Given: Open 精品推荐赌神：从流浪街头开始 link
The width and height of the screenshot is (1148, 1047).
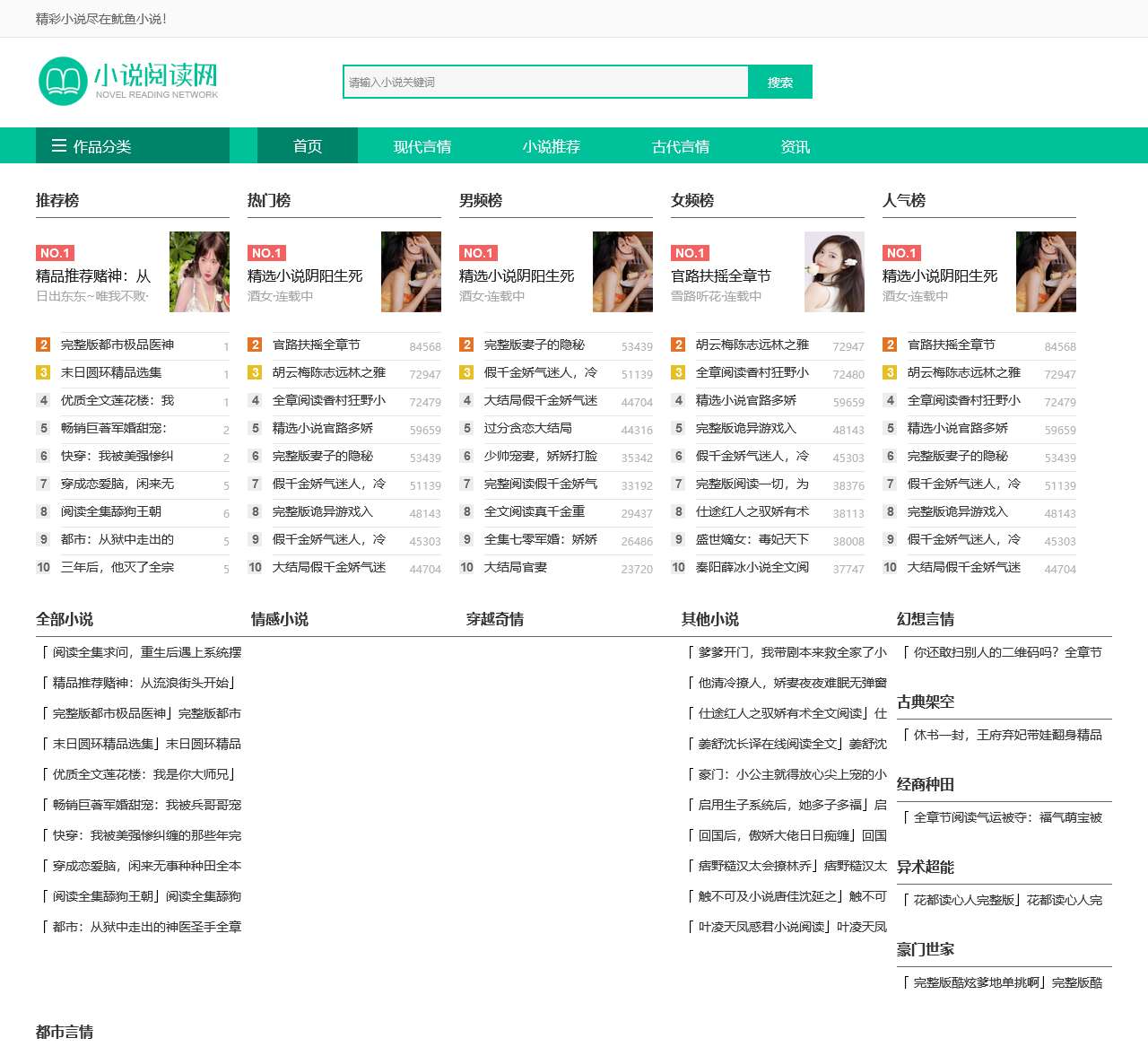Looking at the screenshot, I should [x=140, y=684].
